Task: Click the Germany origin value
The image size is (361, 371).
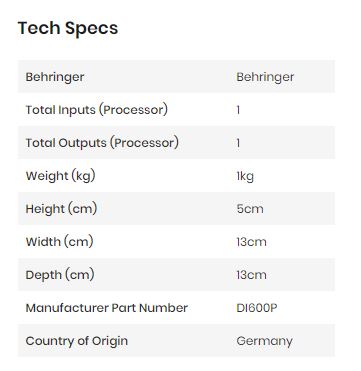Action: tap(264, 341)
